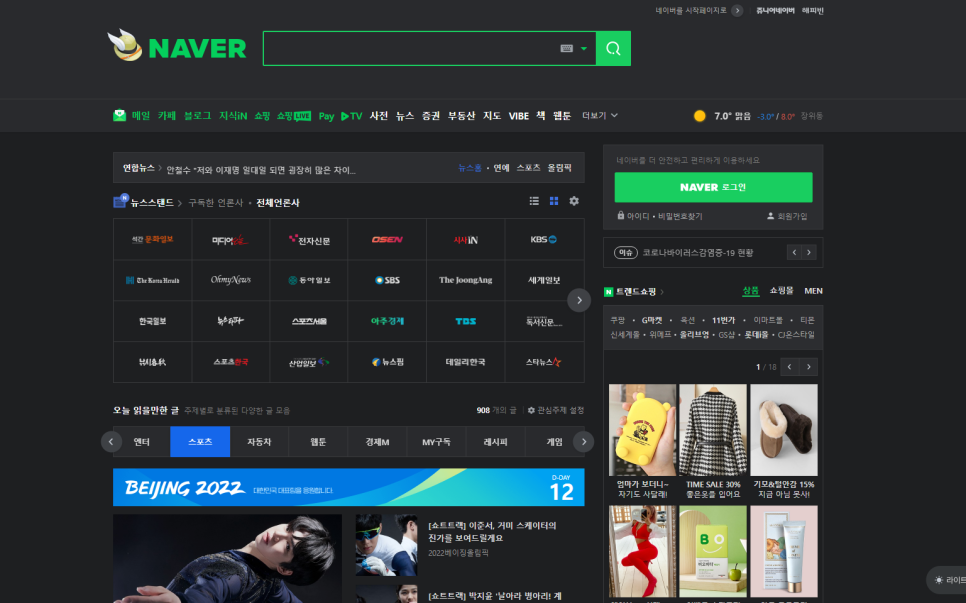The width and height of the screenshot is (966, 603).
Task: Select the 레시피 topic tab
Action: coord(495,442)
